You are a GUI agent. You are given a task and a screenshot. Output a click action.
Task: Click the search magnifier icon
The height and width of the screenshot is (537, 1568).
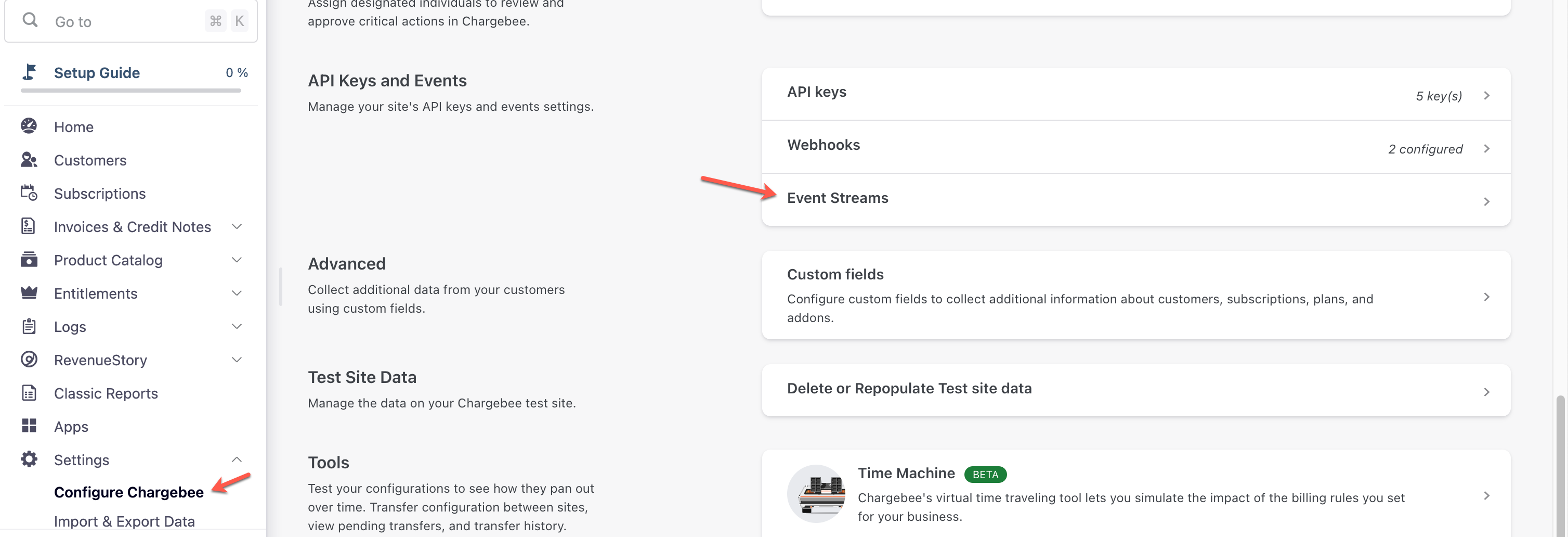pyautogui.click(x=30, y=20)
